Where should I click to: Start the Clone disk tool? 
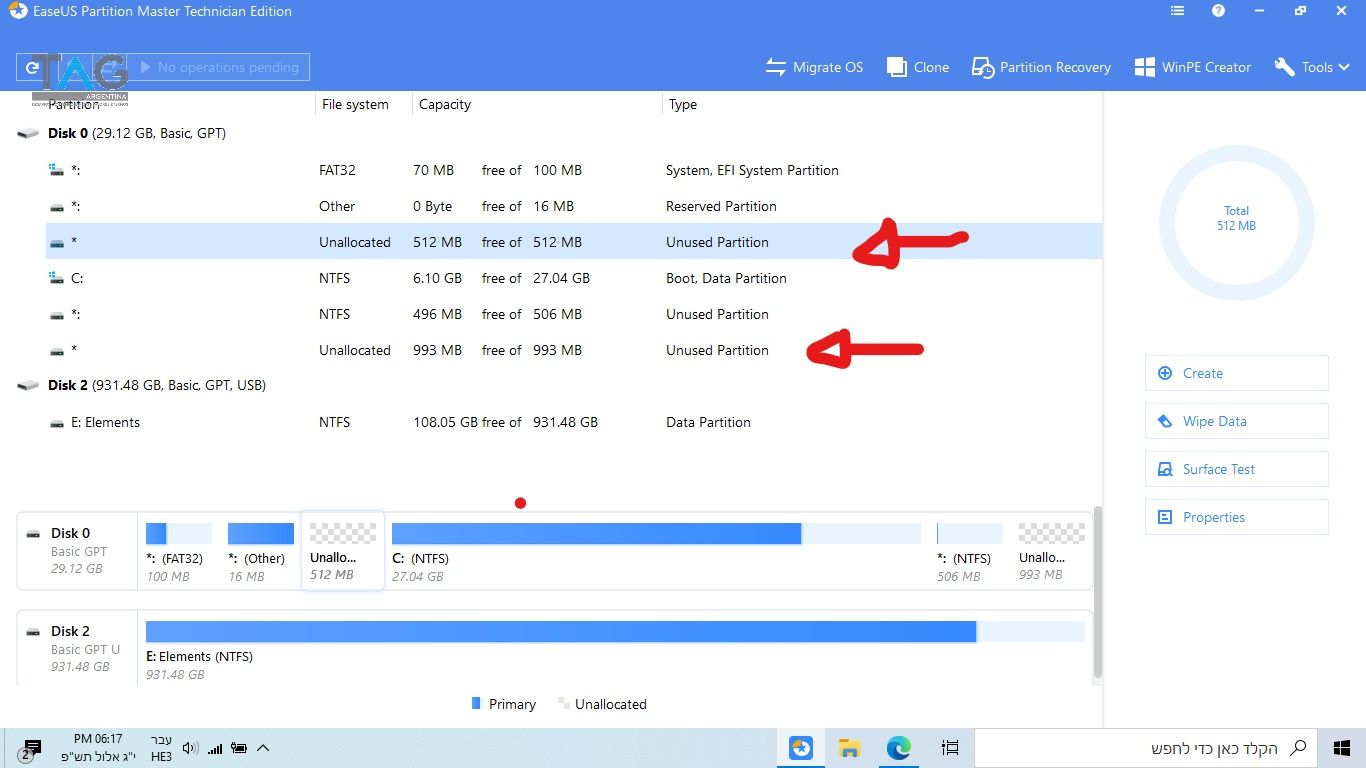click(x=917, y=67)
